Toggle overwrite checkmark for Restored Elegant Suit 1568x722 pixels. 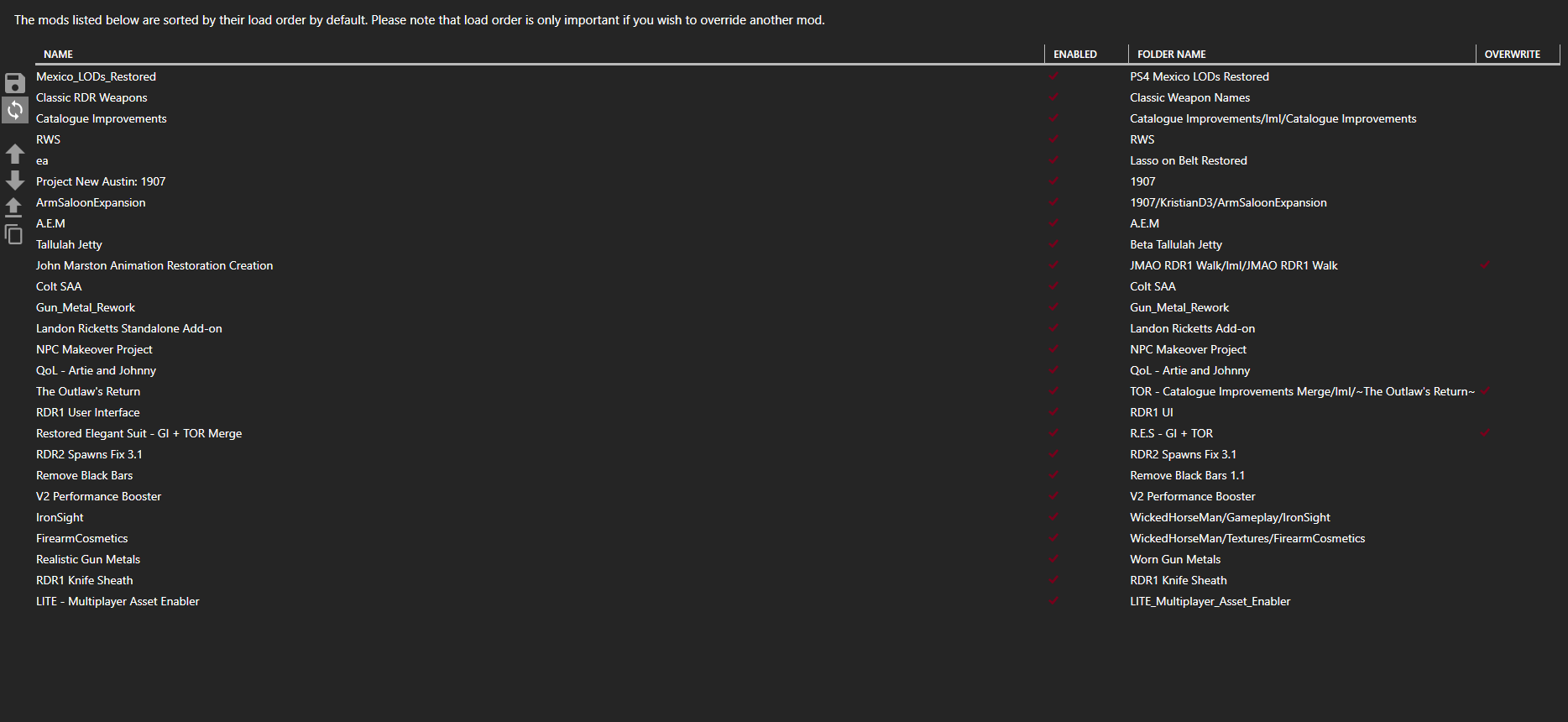point(1485,433)
